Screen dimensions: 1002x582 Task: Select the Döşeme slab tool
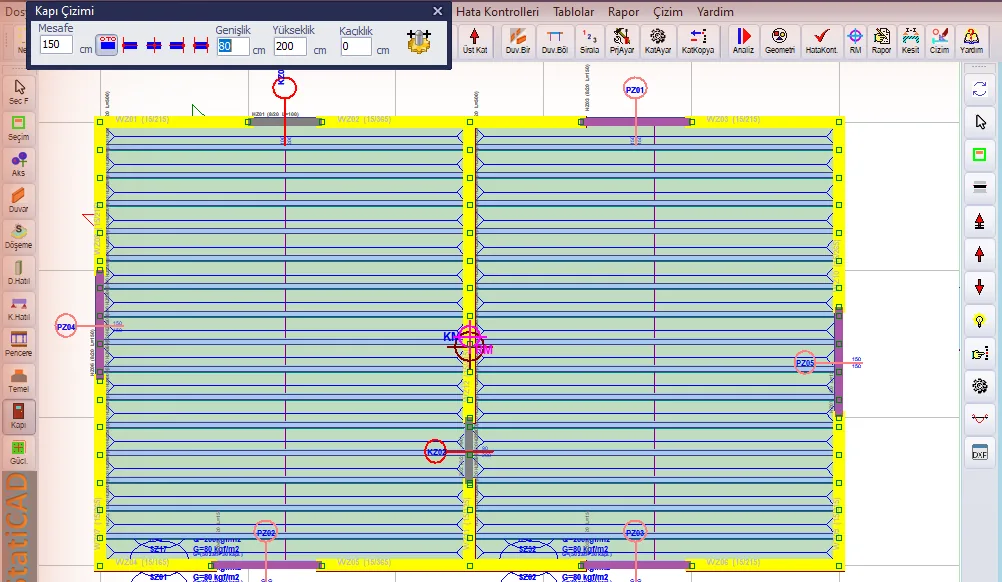point(19,236)
